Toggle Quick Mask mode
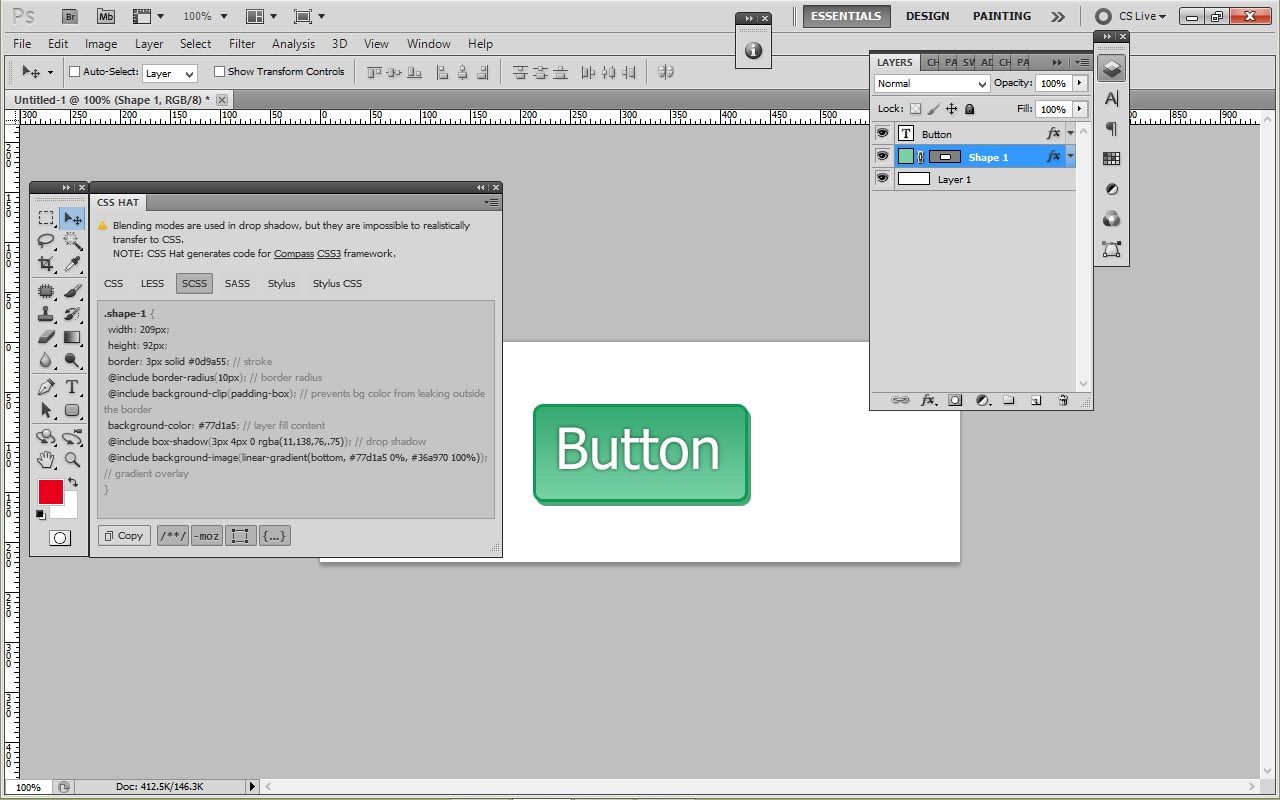The image size is (1280, 800). 60,538
